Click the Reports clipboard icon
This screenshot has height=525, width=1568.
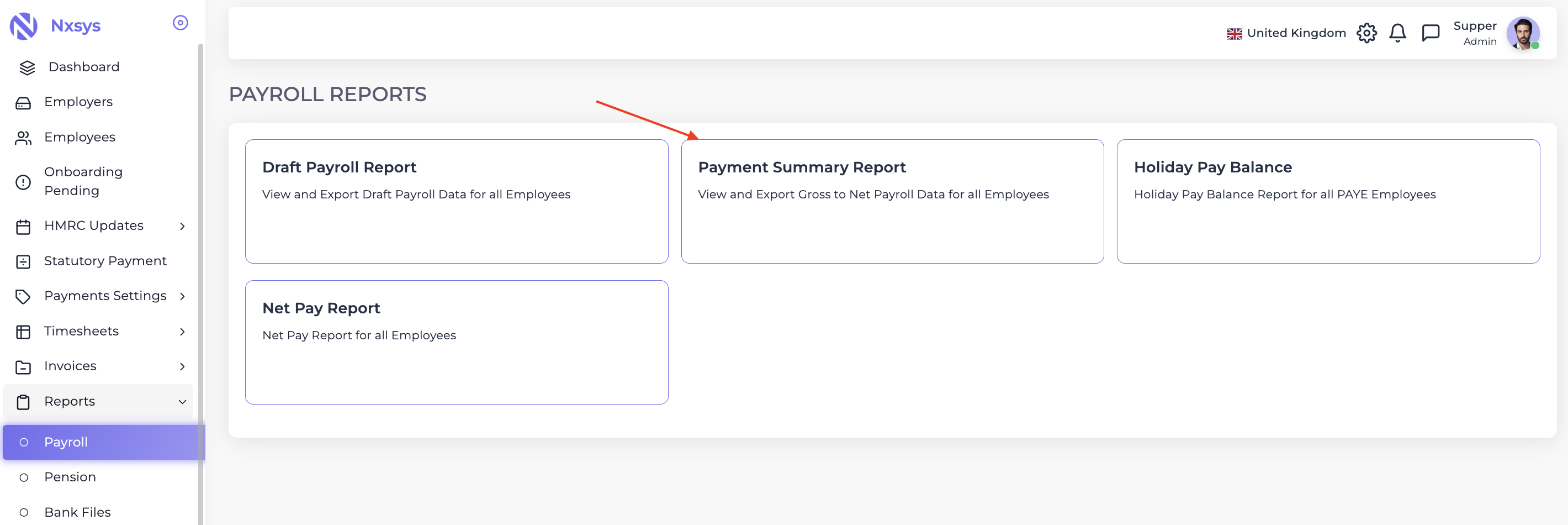[x=23, y=402]
